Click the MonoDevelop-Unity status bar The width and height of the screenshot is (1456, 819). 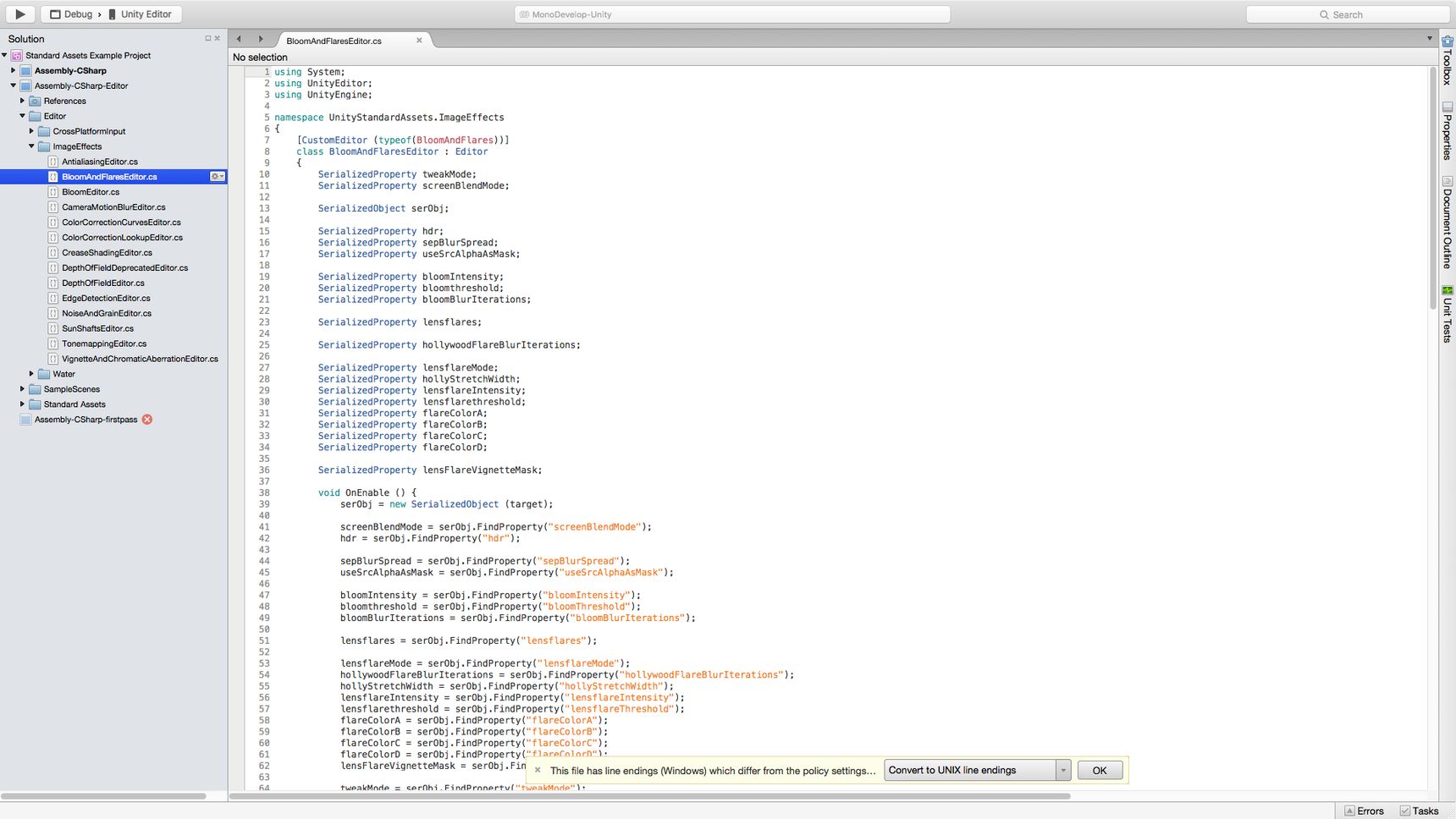pos(732,14)
